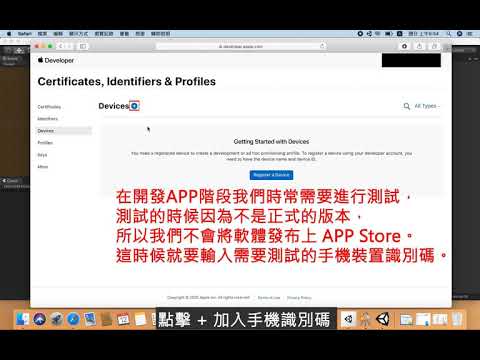Click the Apple Developer logo link

click(56, 60)
